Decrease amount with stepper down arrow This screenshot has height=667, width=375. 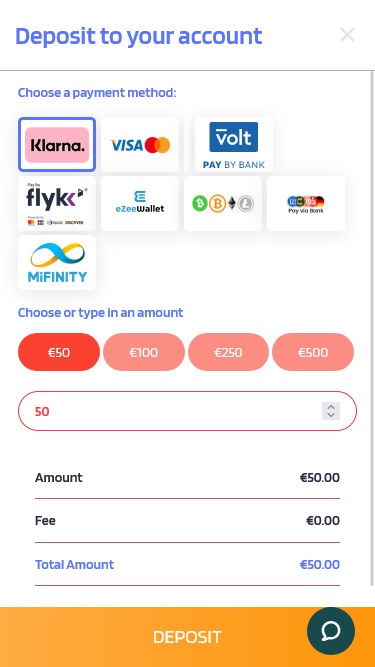tap(331, 416)
